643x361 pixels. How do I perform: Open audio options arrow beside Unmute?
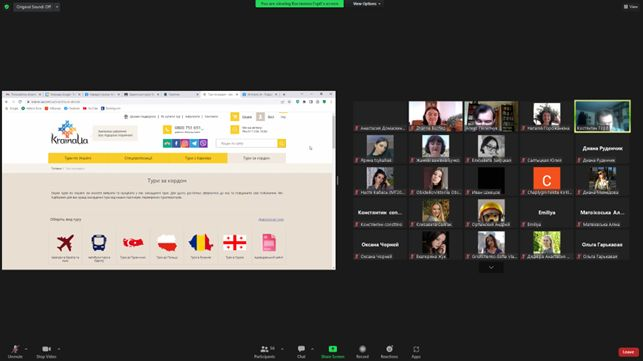tap(26, 349)
